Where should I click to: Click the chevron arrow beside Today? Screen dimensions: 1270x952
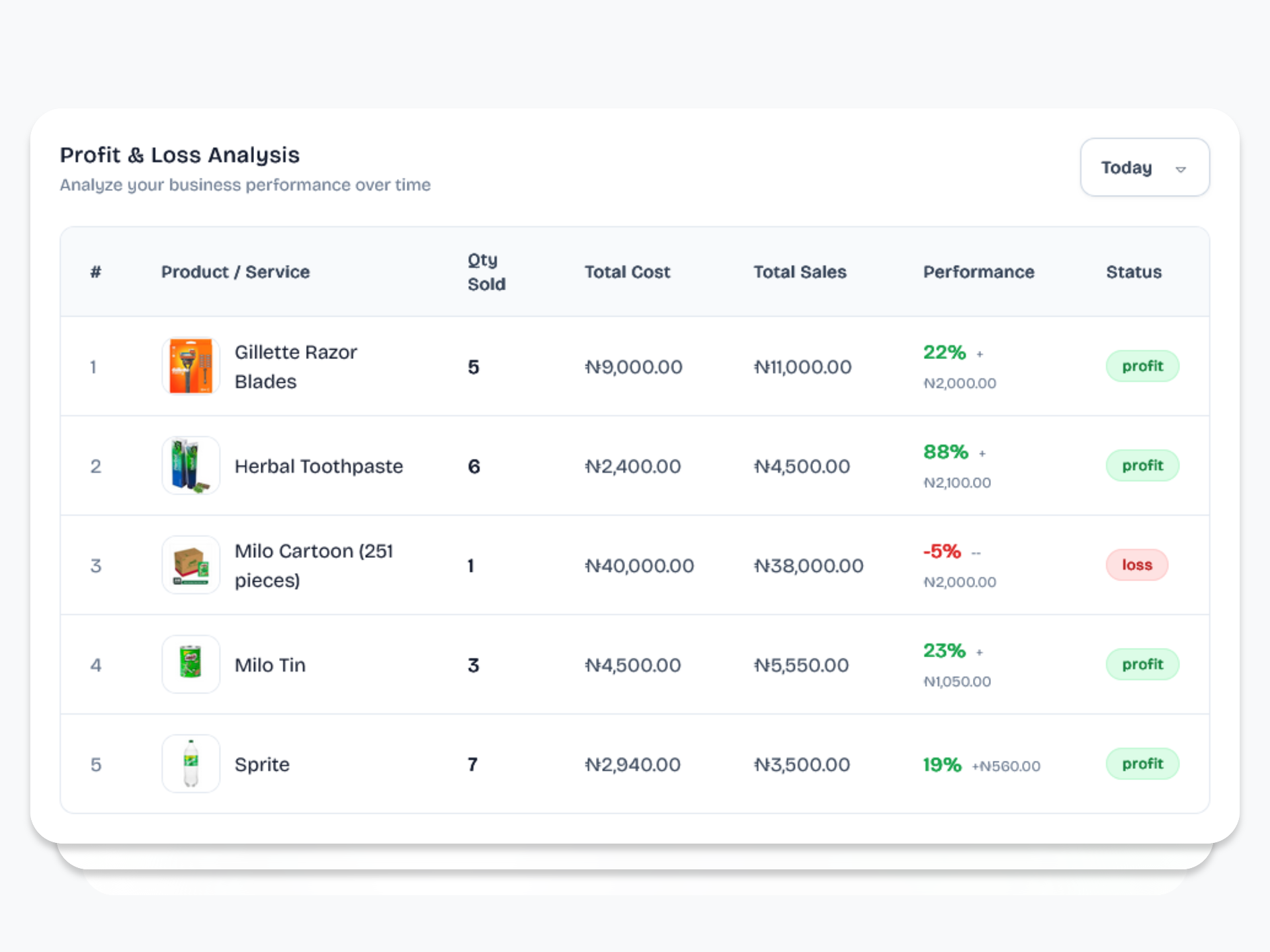(x=1181, y=169)
